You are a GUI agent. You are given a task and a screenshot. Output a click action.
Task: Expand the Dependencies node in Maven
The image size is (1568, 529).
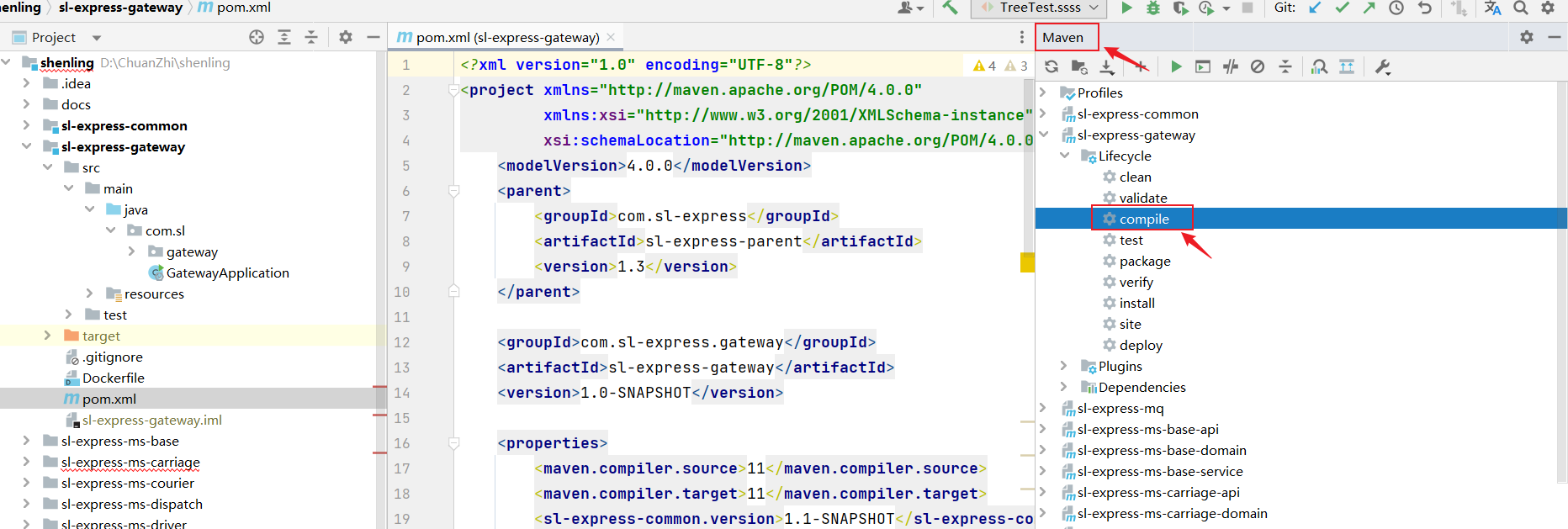pyautogui.click(x=1064, y=387)
